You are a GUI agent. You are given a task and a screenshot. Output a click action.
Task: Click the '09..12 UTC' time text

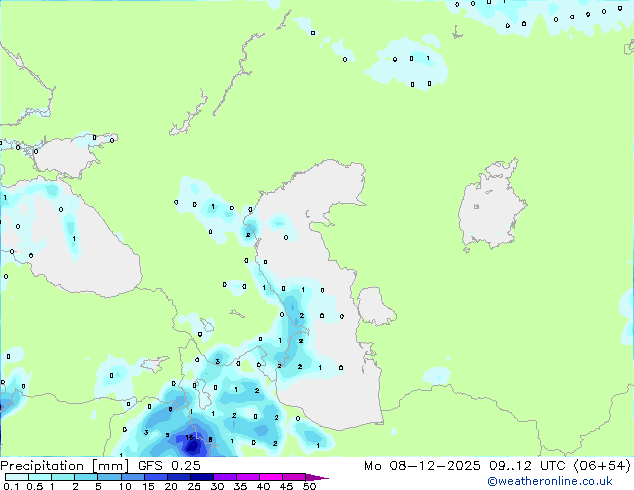point(526,466)
